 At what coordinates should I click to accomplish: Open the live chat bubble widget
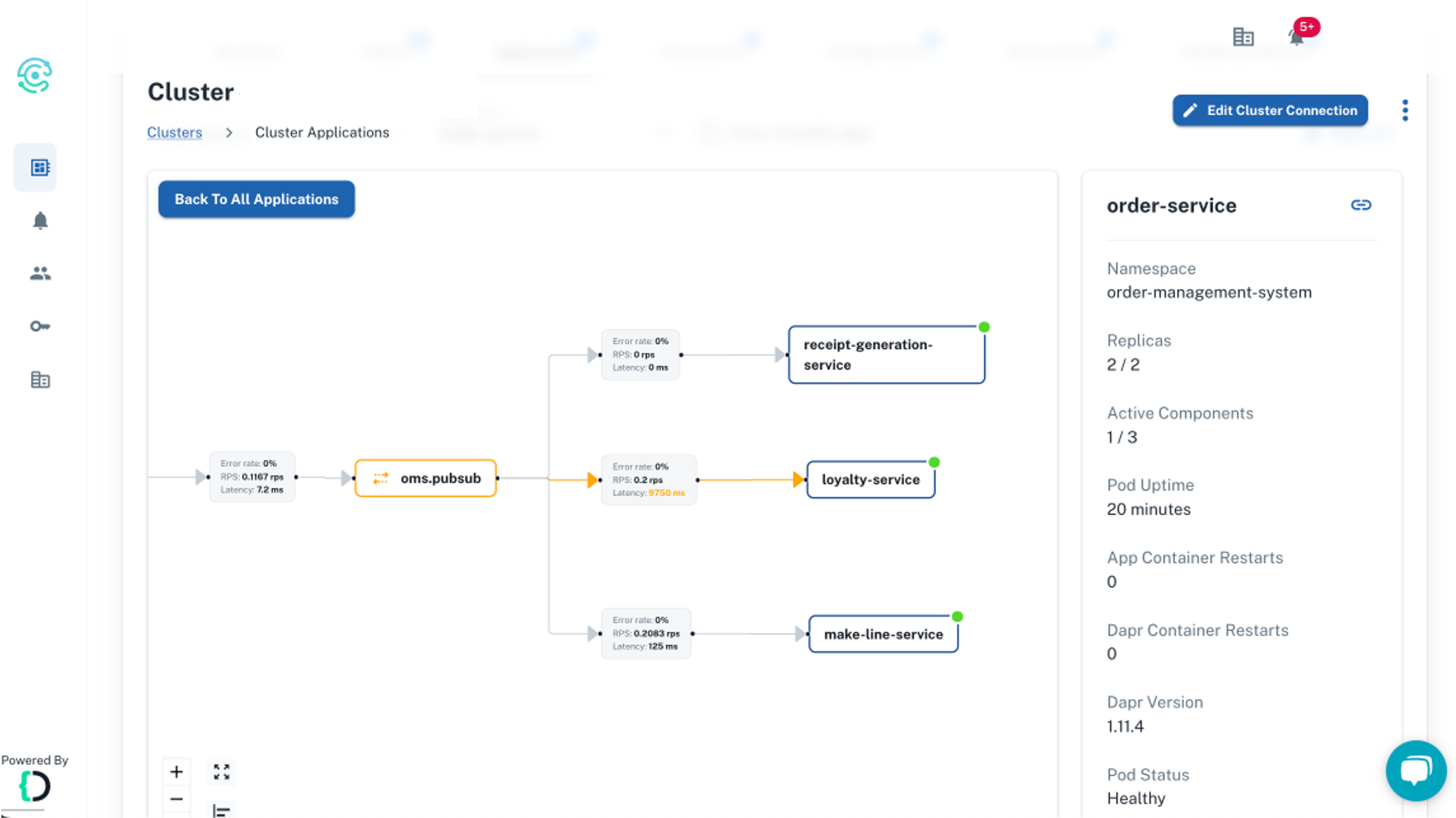1415,770
